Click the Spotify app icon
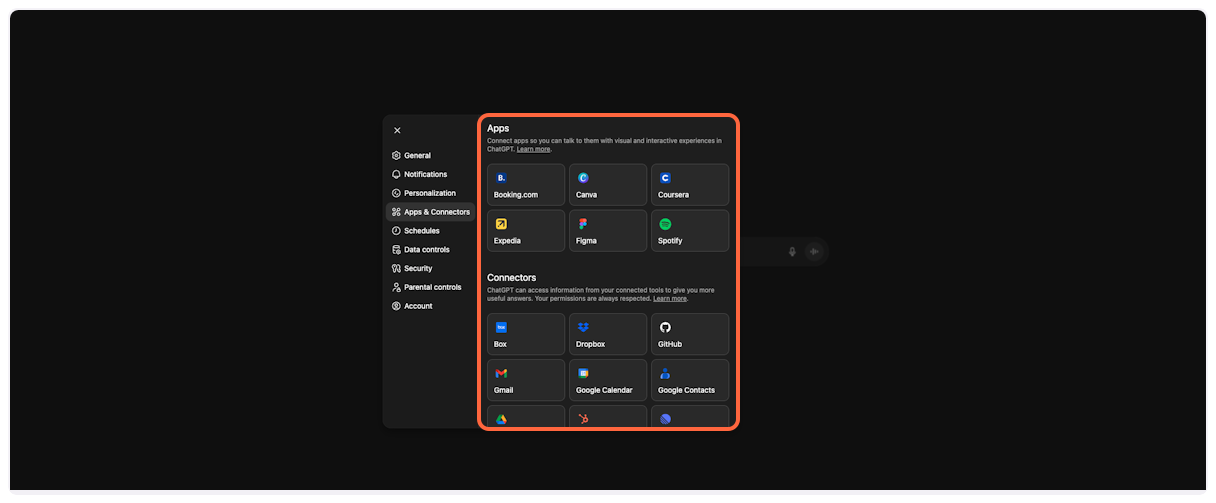This screenshot has width=1216, height=503. coord(665,224)
